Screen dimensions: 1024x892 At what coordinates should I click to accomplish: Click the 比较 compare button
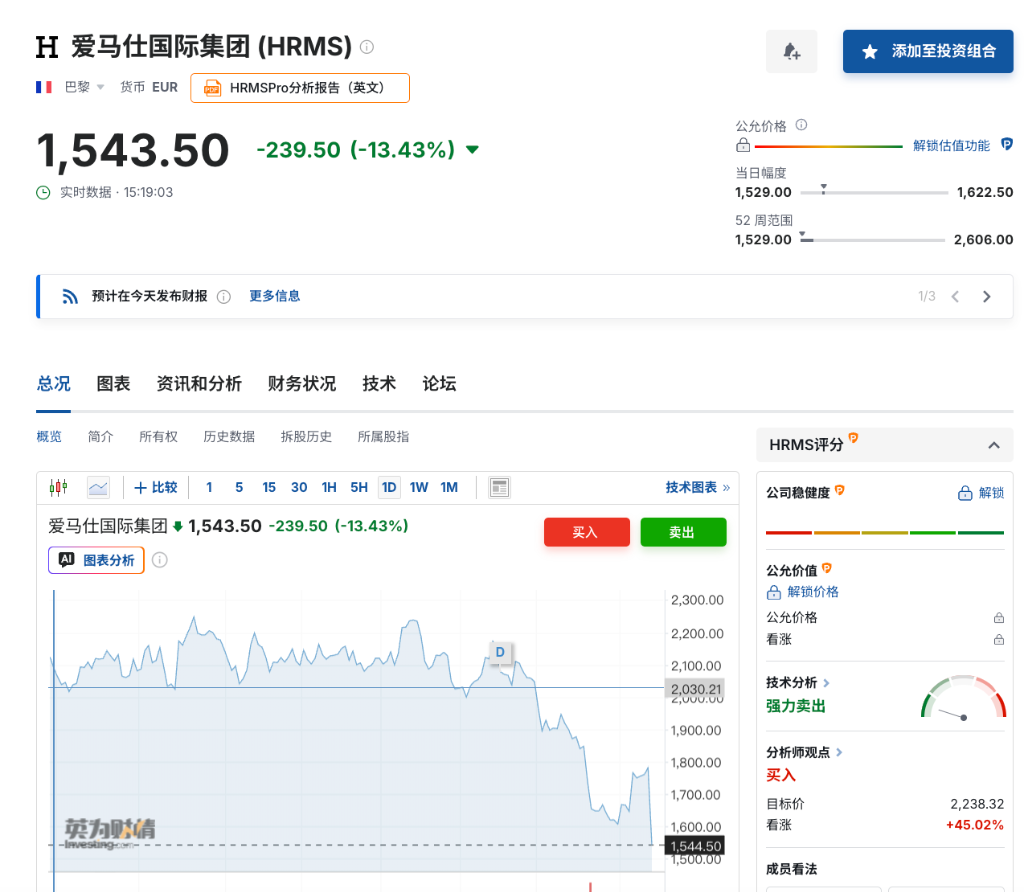tap(155, 488)
